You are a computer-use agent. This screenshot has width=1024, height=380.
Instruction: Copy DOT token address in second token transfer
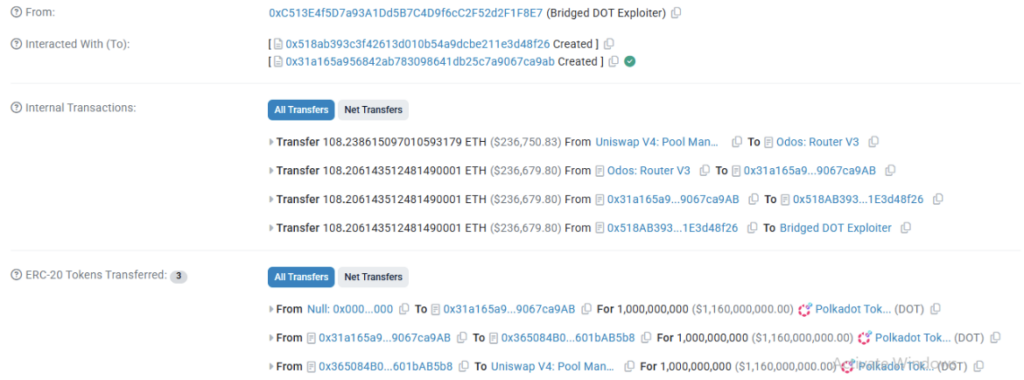click(995, 338)
